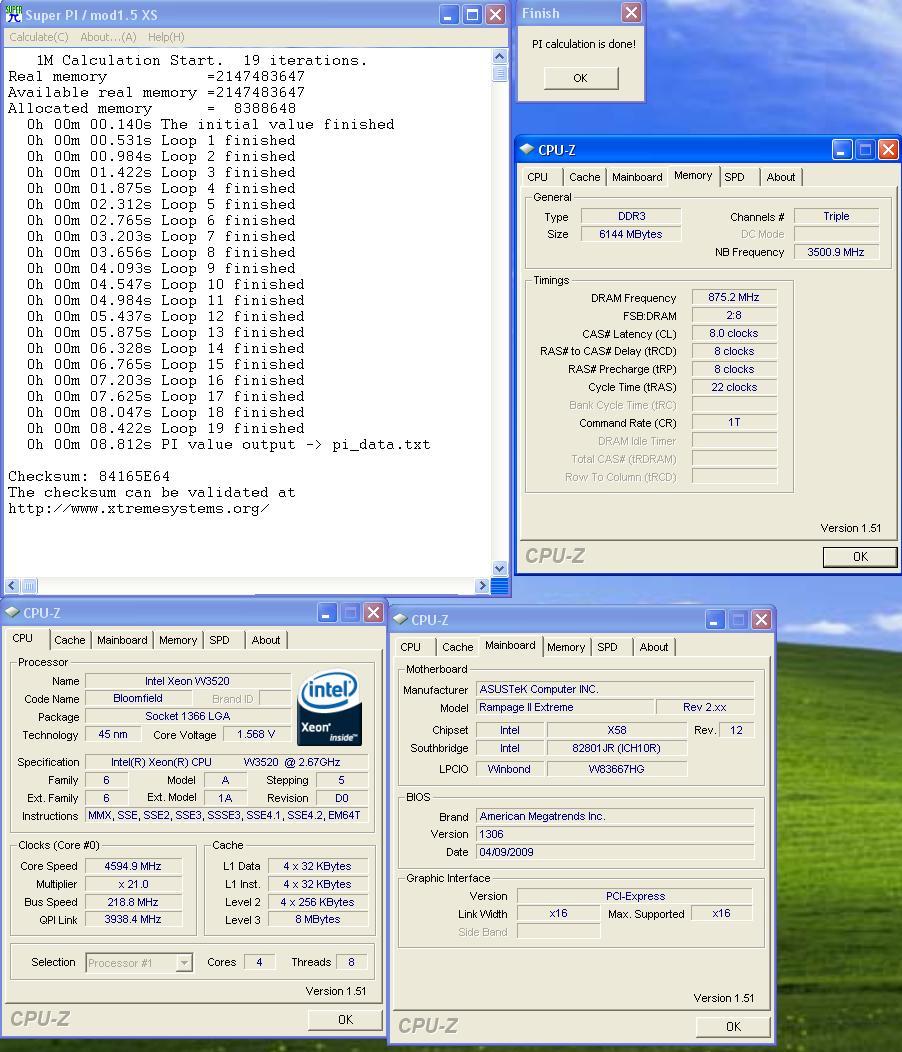Click the CPU-Z Mainboard window title icon
902x1052 pixels.
[x=400, y=619]
